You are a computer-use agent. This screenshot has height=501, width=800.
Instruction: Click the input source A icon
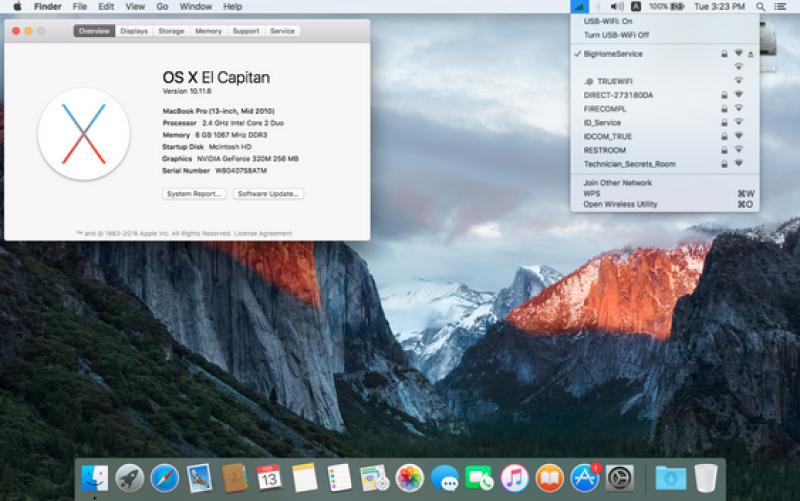point(636,7)
